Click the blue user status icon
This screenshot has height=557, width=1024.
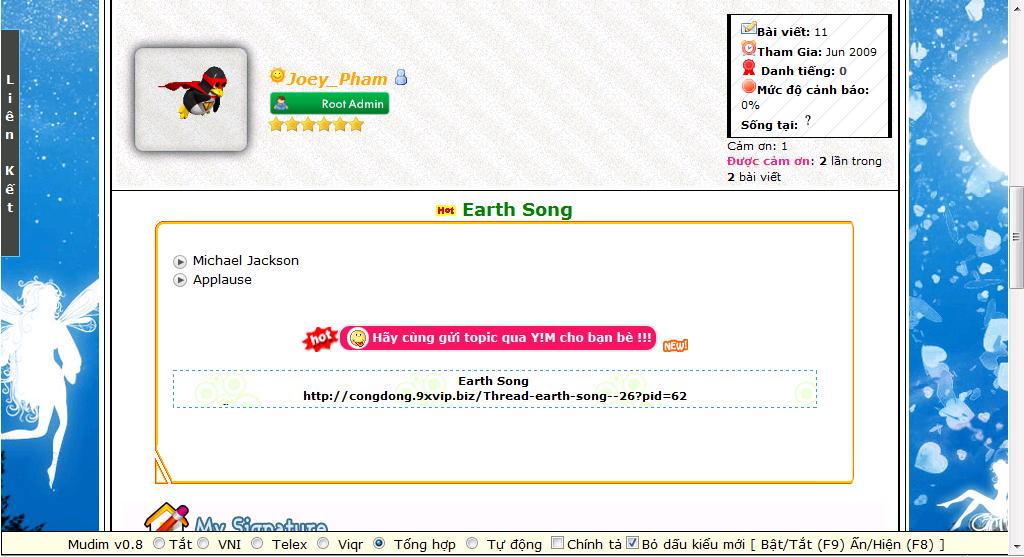tap(400, 77)
